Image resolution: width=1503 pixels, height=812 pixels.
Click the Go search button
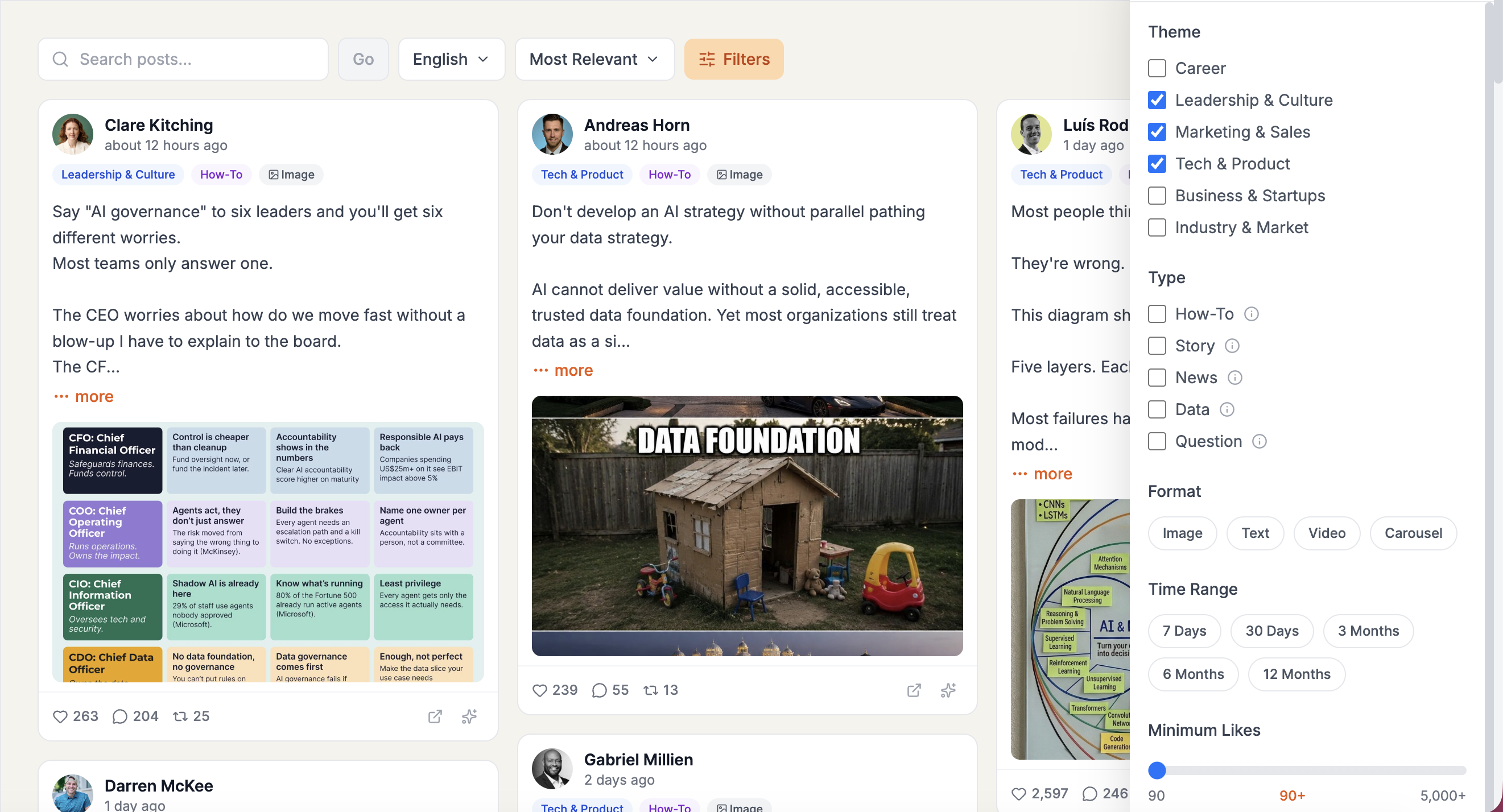tap(363, 59)
